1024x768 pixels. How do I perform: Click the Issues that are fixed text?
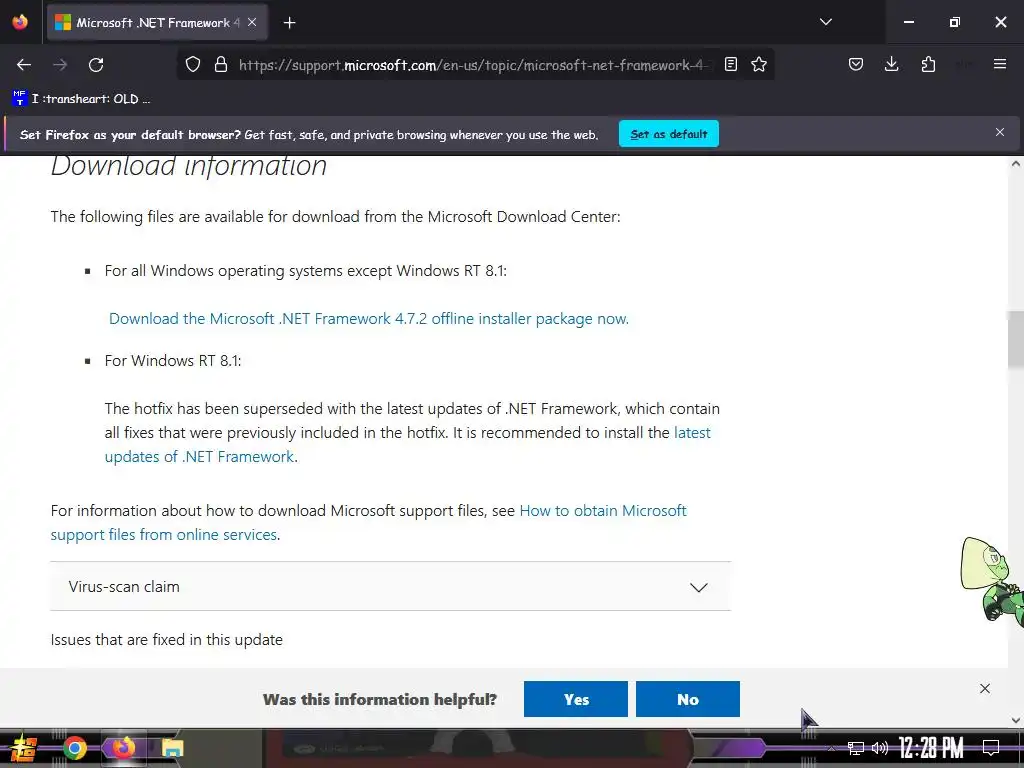[x=167, y=639]
